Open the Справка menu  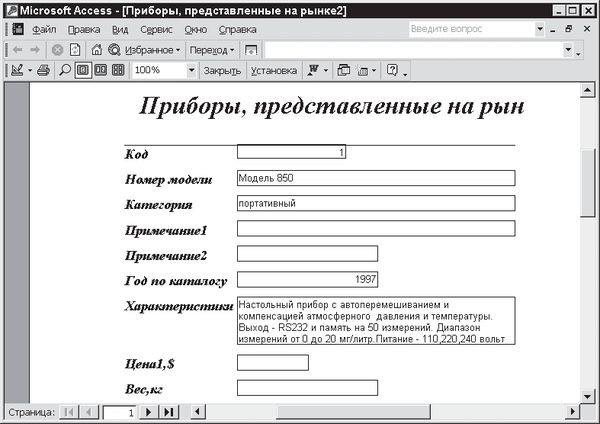pos(237,29)
